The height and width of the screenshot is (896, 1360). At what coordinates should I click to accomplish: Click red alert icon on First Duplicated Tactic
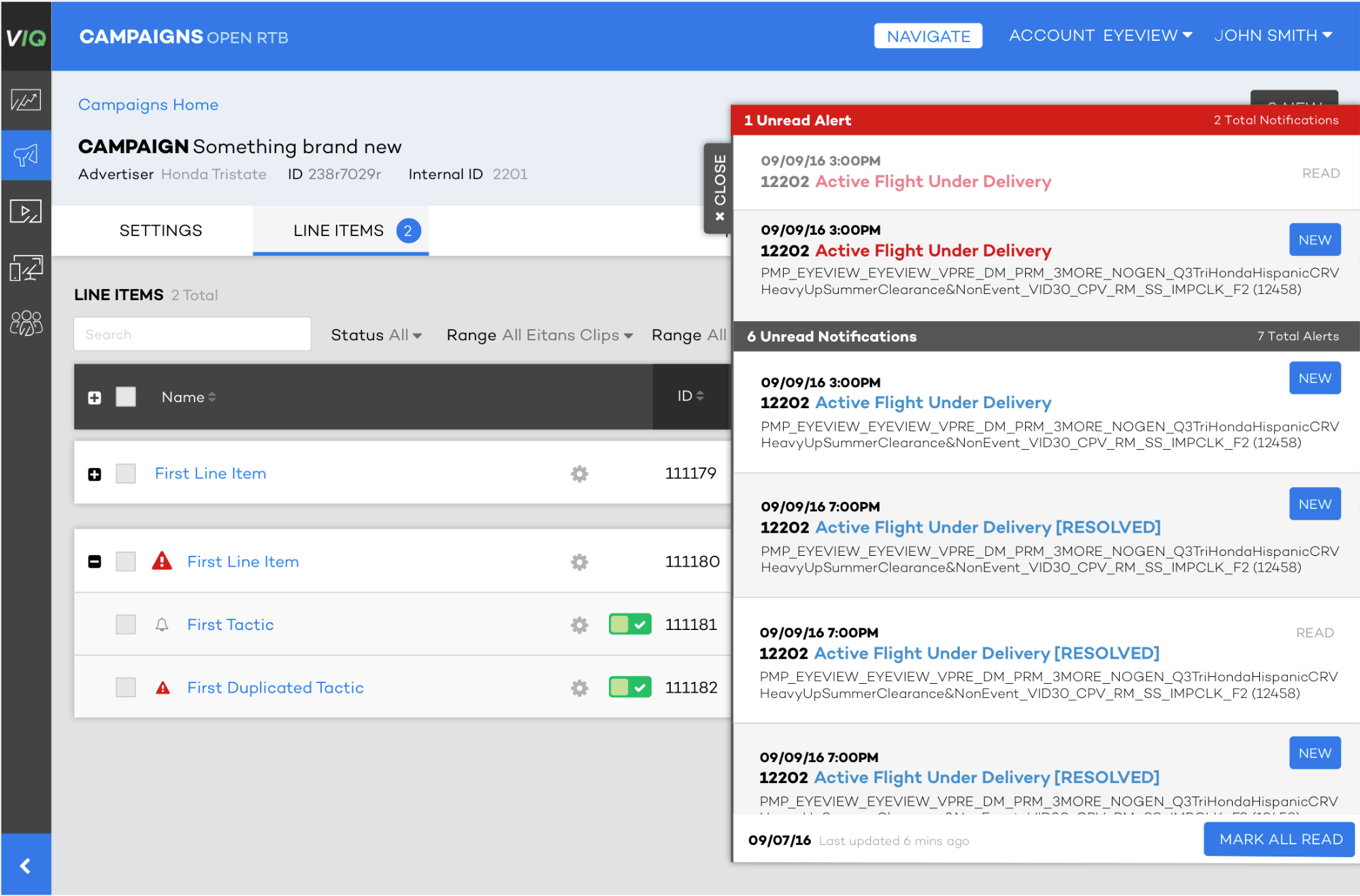point(163,688)
